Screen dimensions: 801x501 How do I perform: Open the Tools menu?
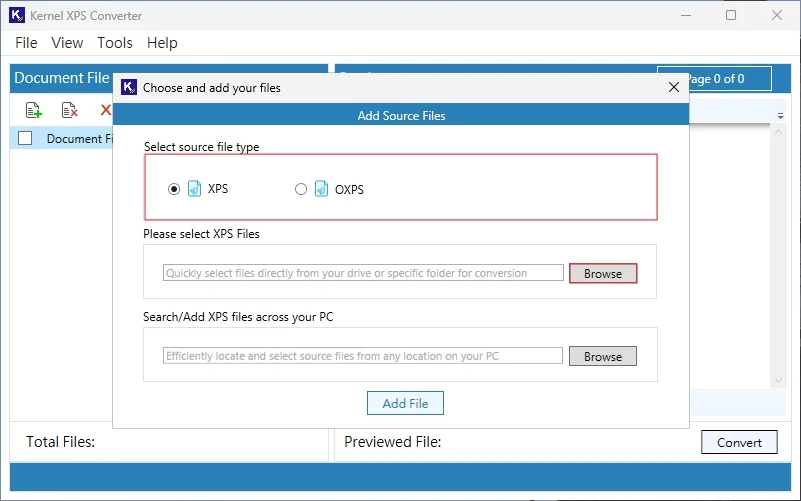tap(115, 43)
